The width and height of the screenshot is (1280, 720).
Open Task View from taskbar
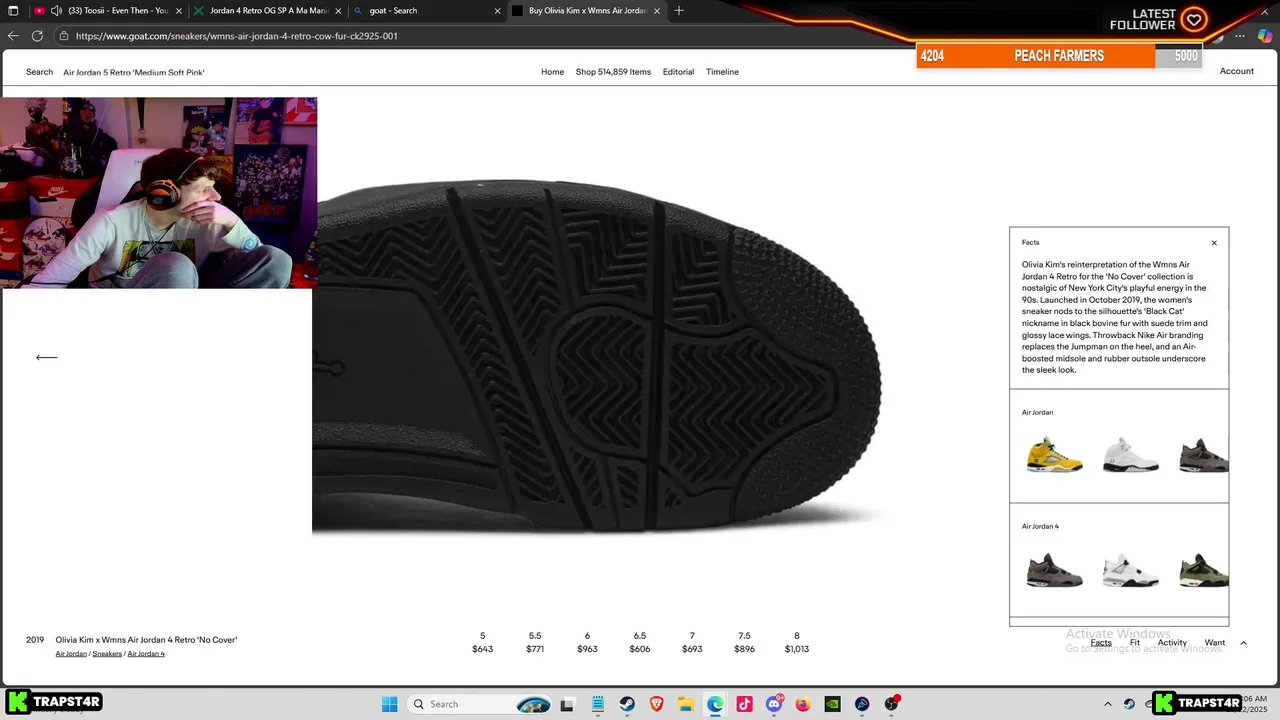(x=567, y=704)
